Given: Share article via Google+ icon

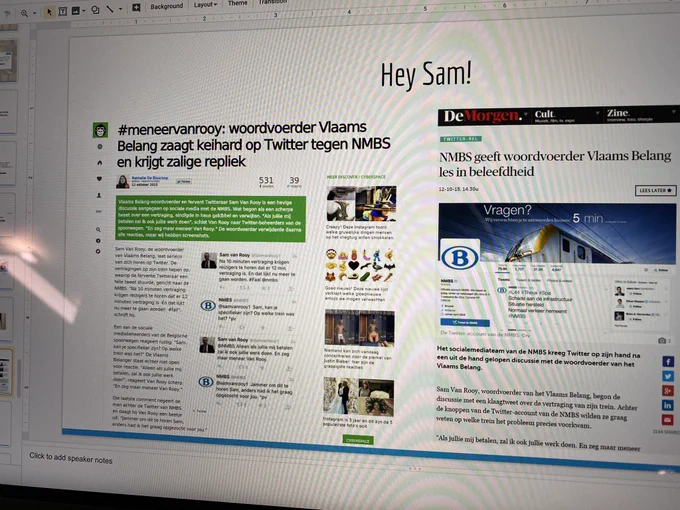Looking at the screenshot, I should coord(668,390).
